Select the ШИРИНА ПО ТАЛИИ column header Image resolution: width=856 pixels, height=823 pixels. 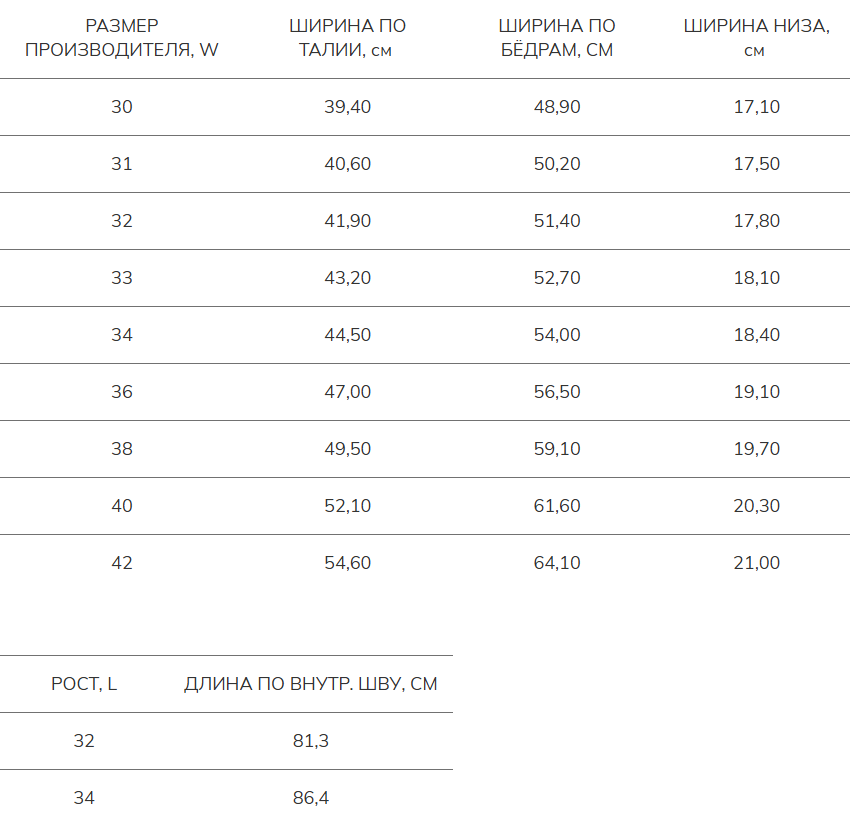tap(347, 38)
